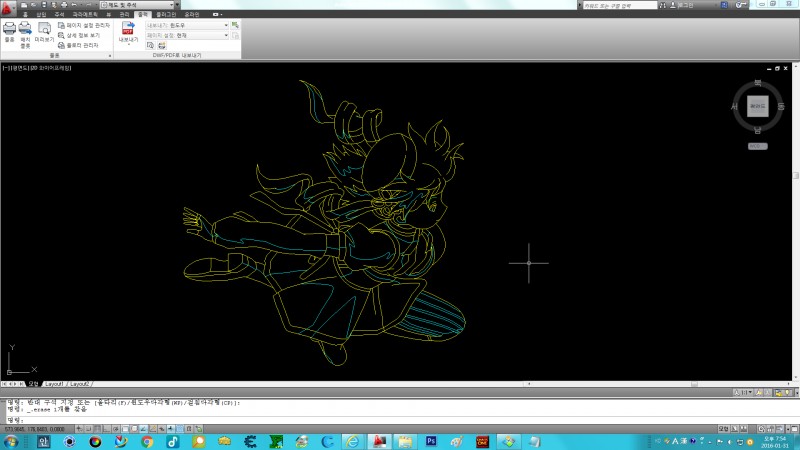Switch to the Layout2 tab
Screen dimensions: 800x450
80,384
